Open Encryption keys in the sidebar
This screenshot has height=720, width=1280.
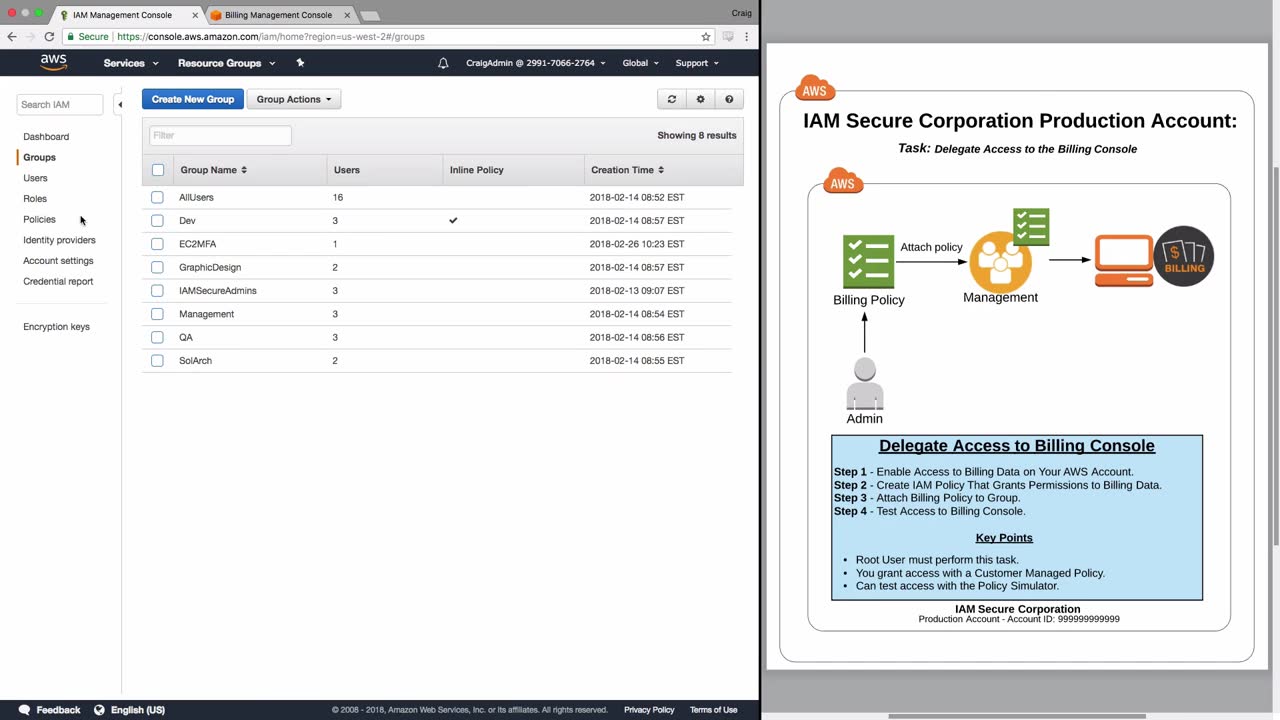click(56, 327)
